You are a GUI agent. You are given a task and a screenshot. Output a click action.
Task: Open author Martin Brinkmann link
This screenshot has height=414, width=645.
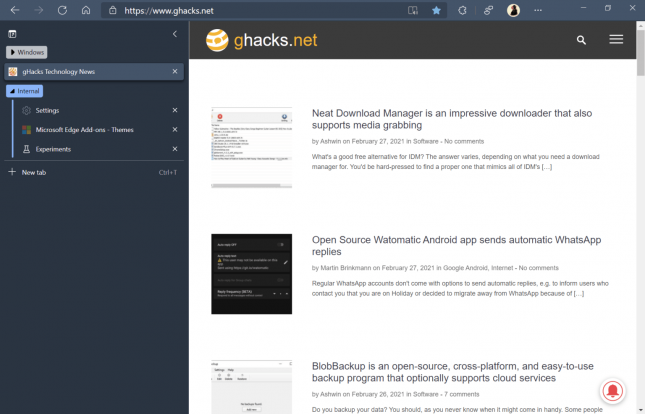(346, 268)
